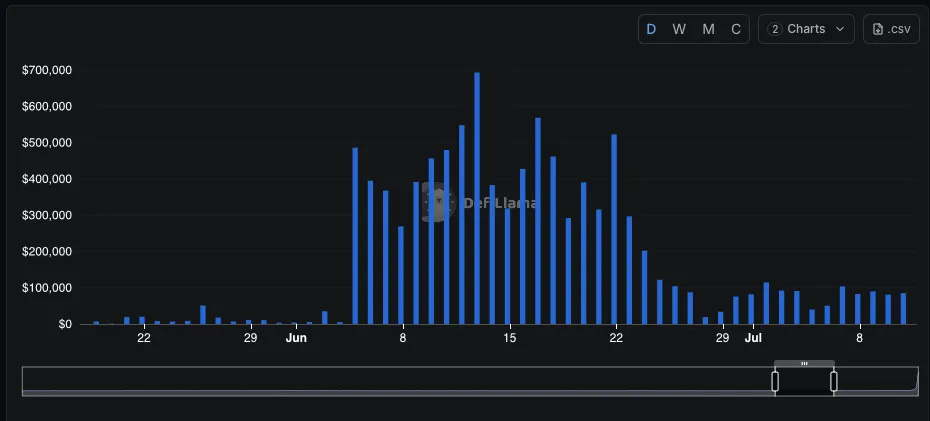Click the file download icon next to .csv
The image size is (930, 421).
[x=878, y=29]
